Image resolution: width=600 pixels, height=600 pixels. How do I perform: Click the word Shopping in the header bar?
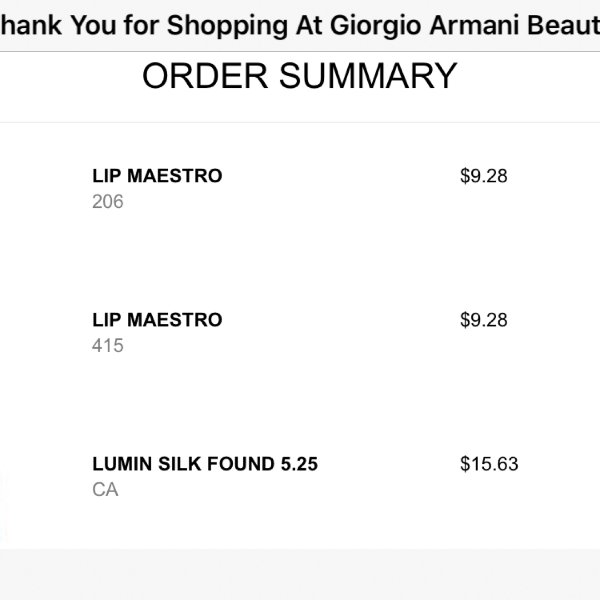coord(227,26)
